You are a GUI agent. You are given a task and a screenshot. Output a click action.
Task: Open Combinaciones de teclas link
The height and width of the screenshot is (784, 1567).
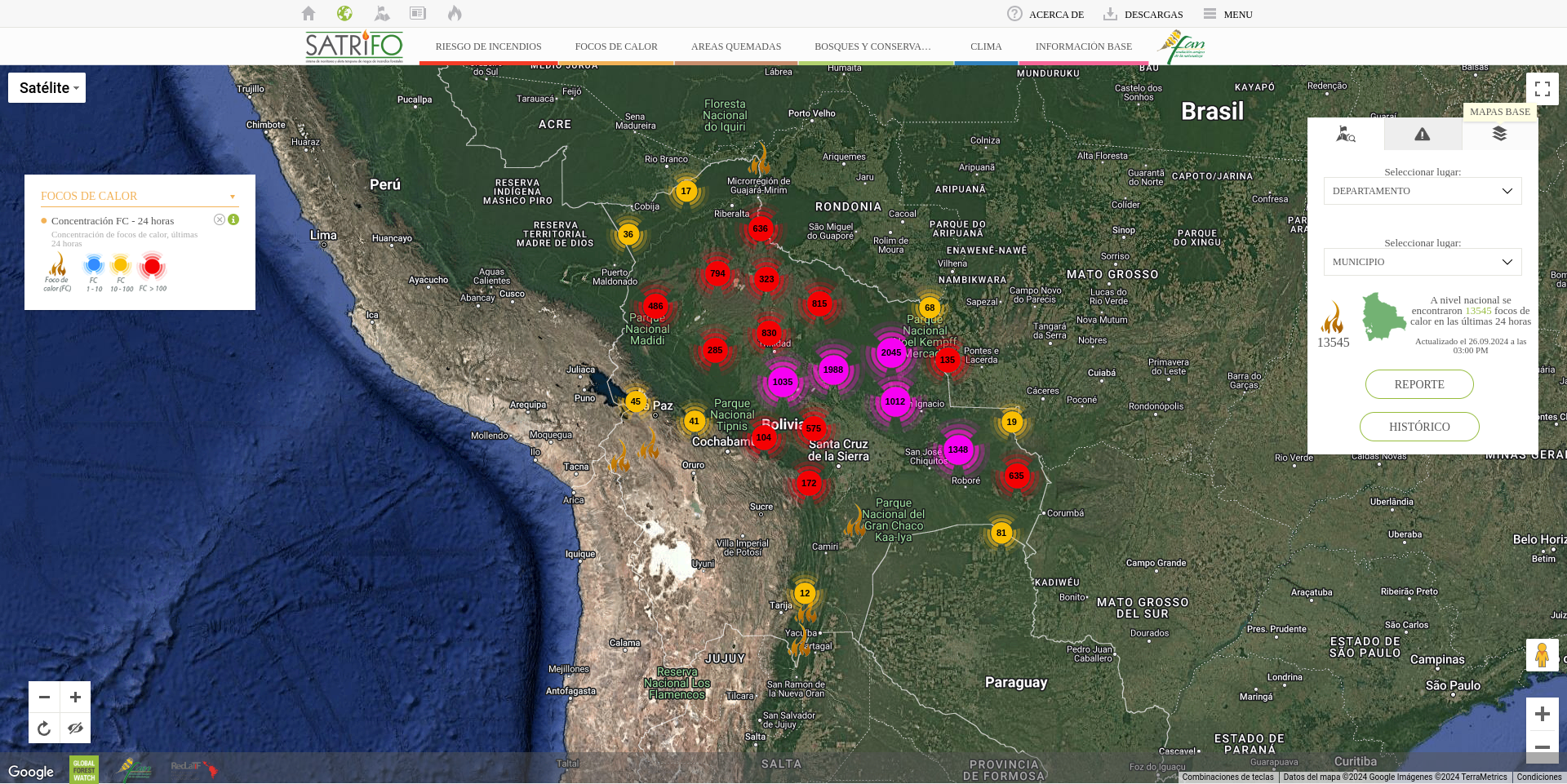[1227, 777]
